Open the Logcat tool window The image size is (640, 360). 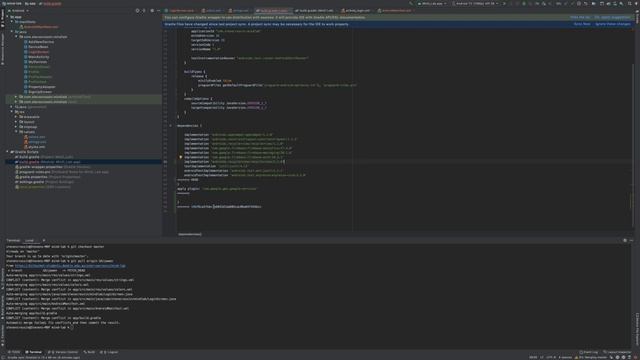pyautogui.click(x=109, y=352)
